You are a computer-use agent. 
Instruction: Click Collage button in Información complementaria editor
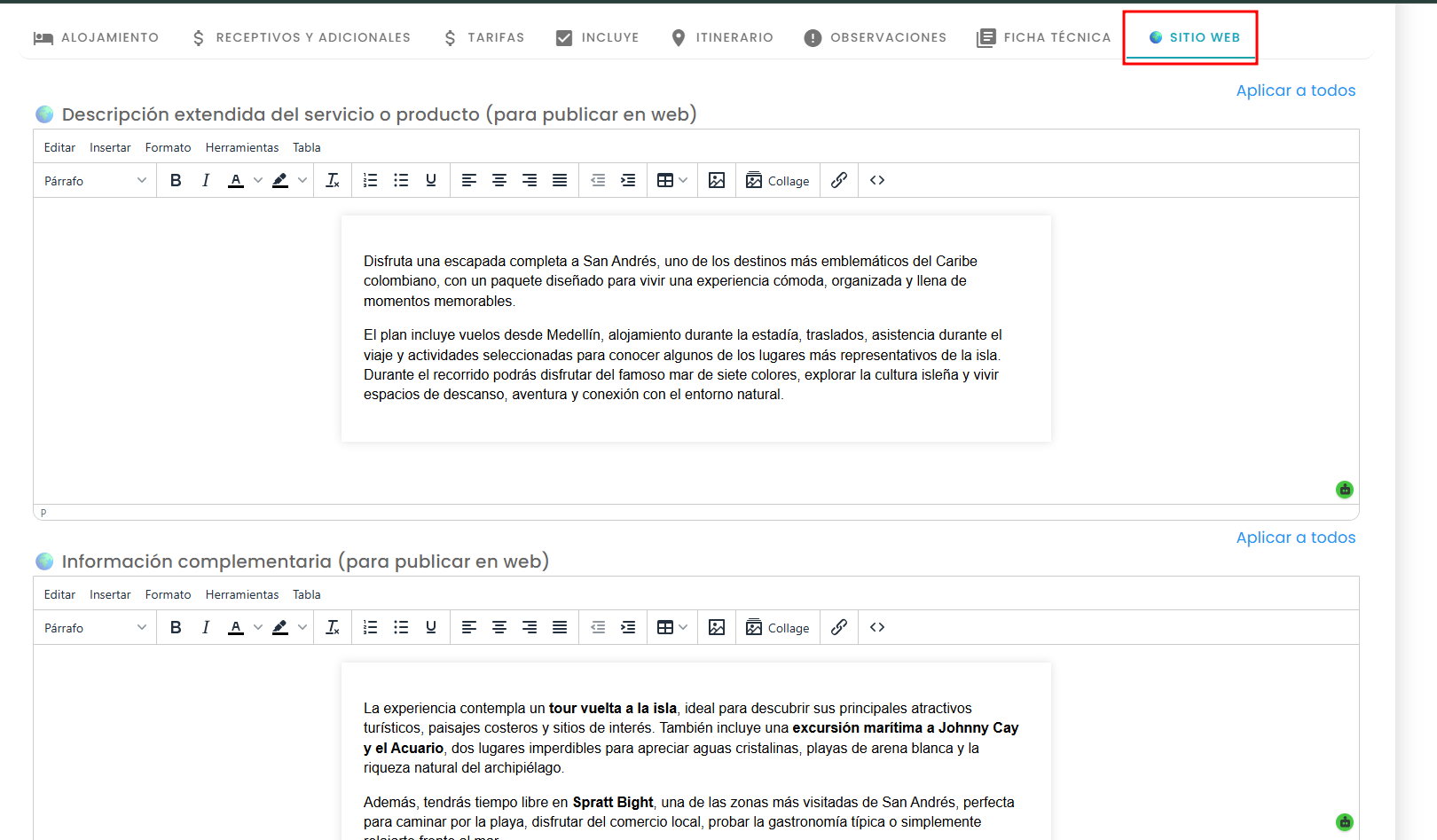point(778,627)
